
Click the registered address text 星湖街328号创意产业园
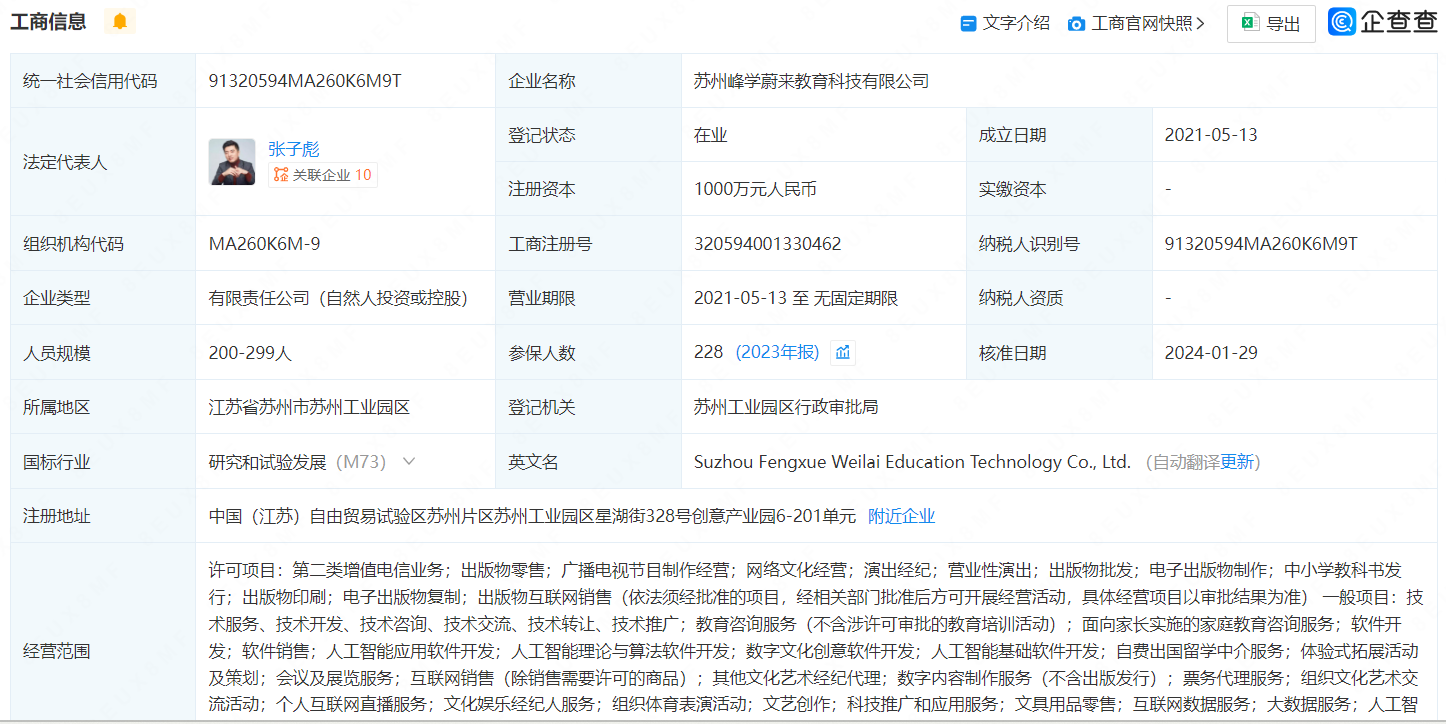tap(683, 516)
